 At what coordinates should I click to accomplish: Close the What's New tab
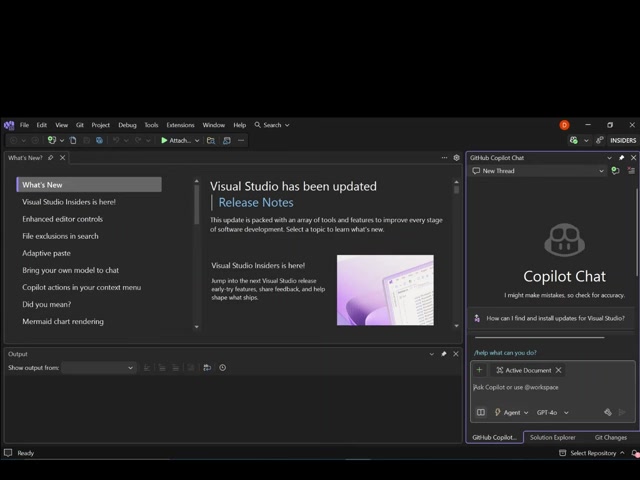pos(62,158)
